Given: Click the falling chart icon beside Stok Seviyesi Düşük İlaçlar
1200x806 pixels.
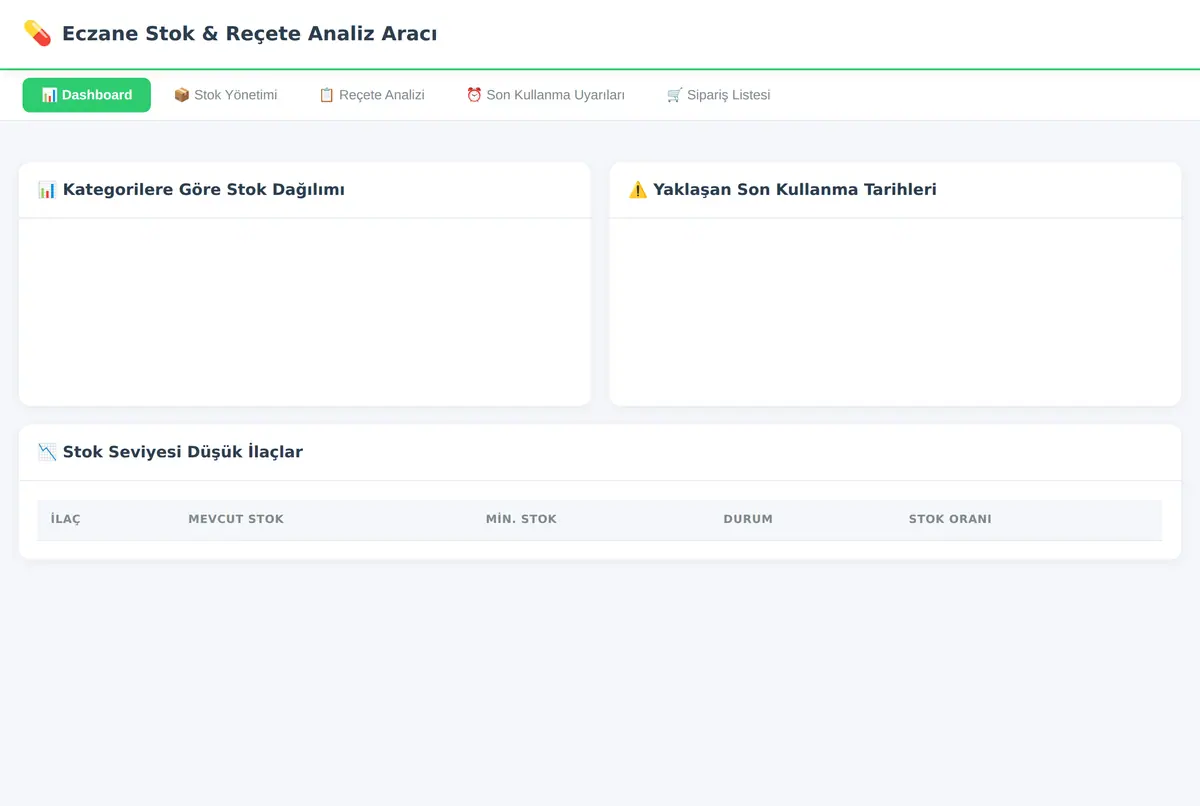Looking at the screenshot, I should (x=47, y=452).
